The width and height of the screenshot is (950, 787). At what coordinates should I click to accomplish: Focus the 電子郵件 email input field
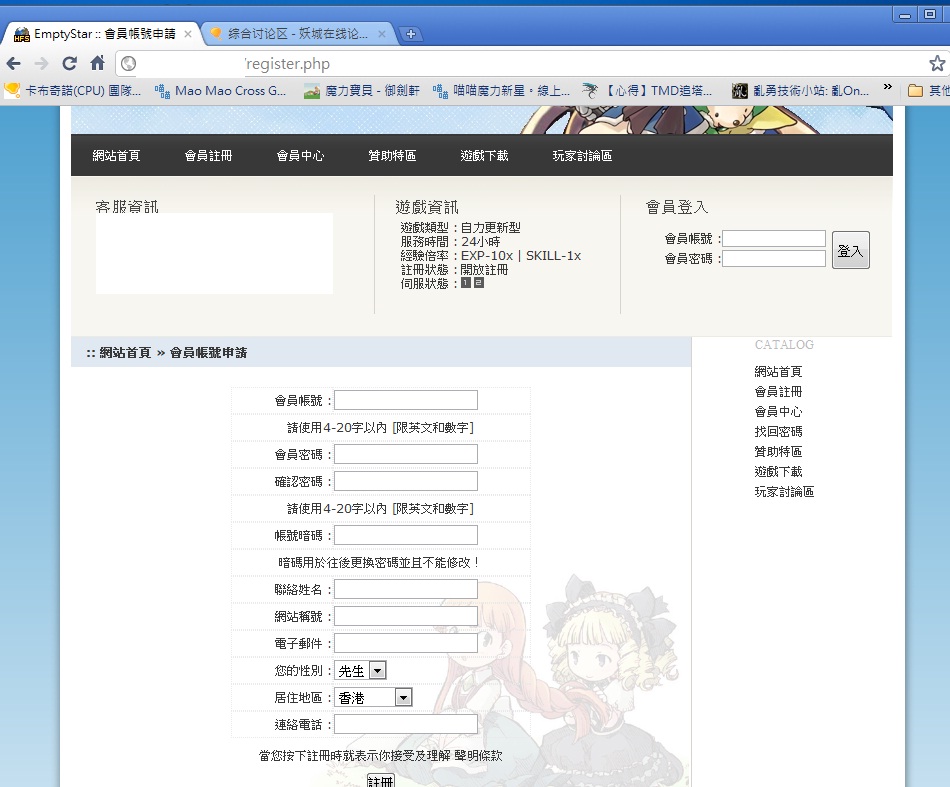405,644
